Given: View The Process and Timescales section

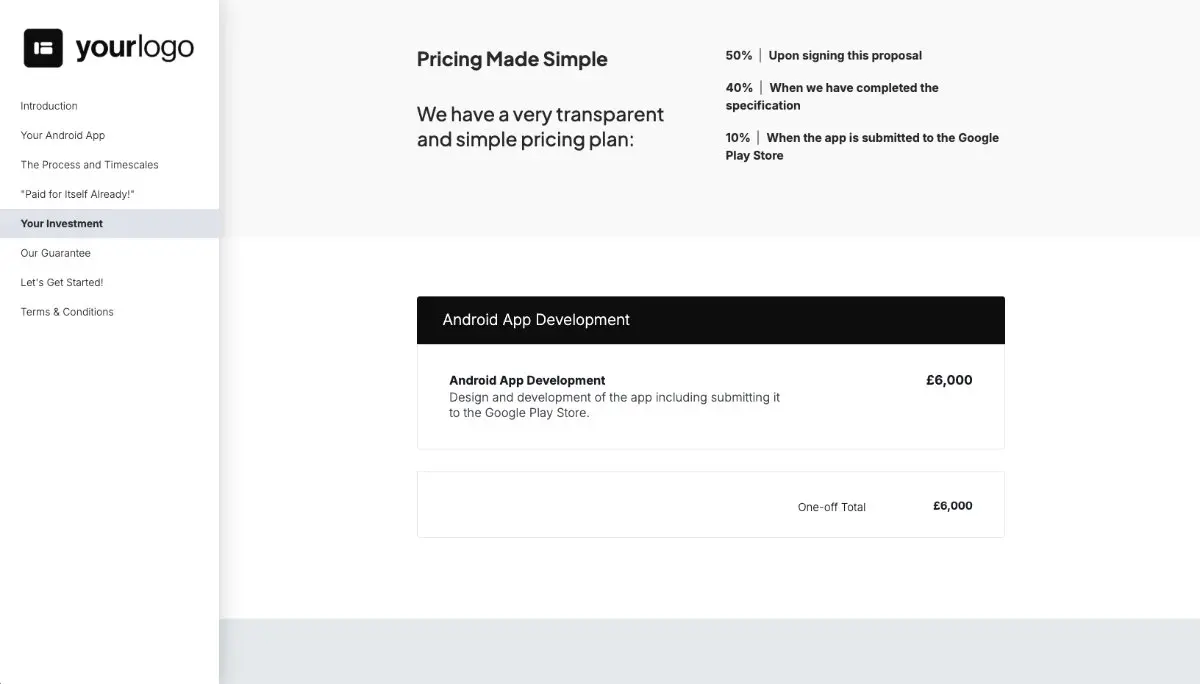Looking at the screenshot, I should coord(89,164).
